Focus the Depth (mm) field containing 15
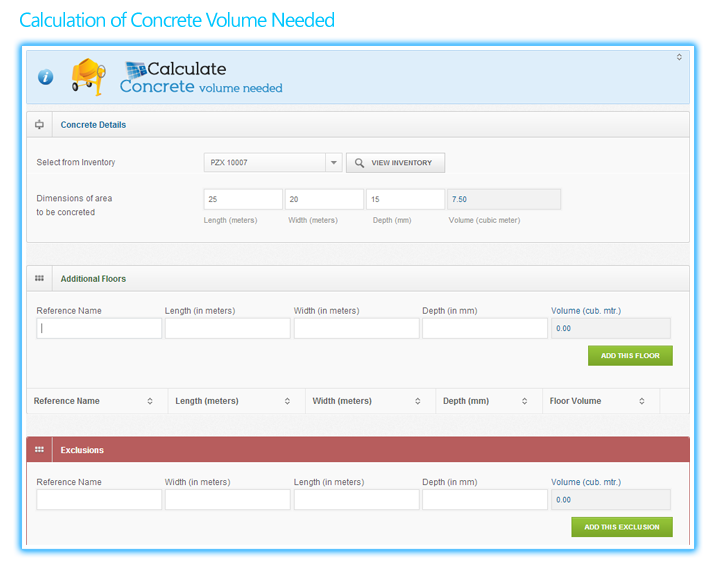 click(x=405, y=199)
